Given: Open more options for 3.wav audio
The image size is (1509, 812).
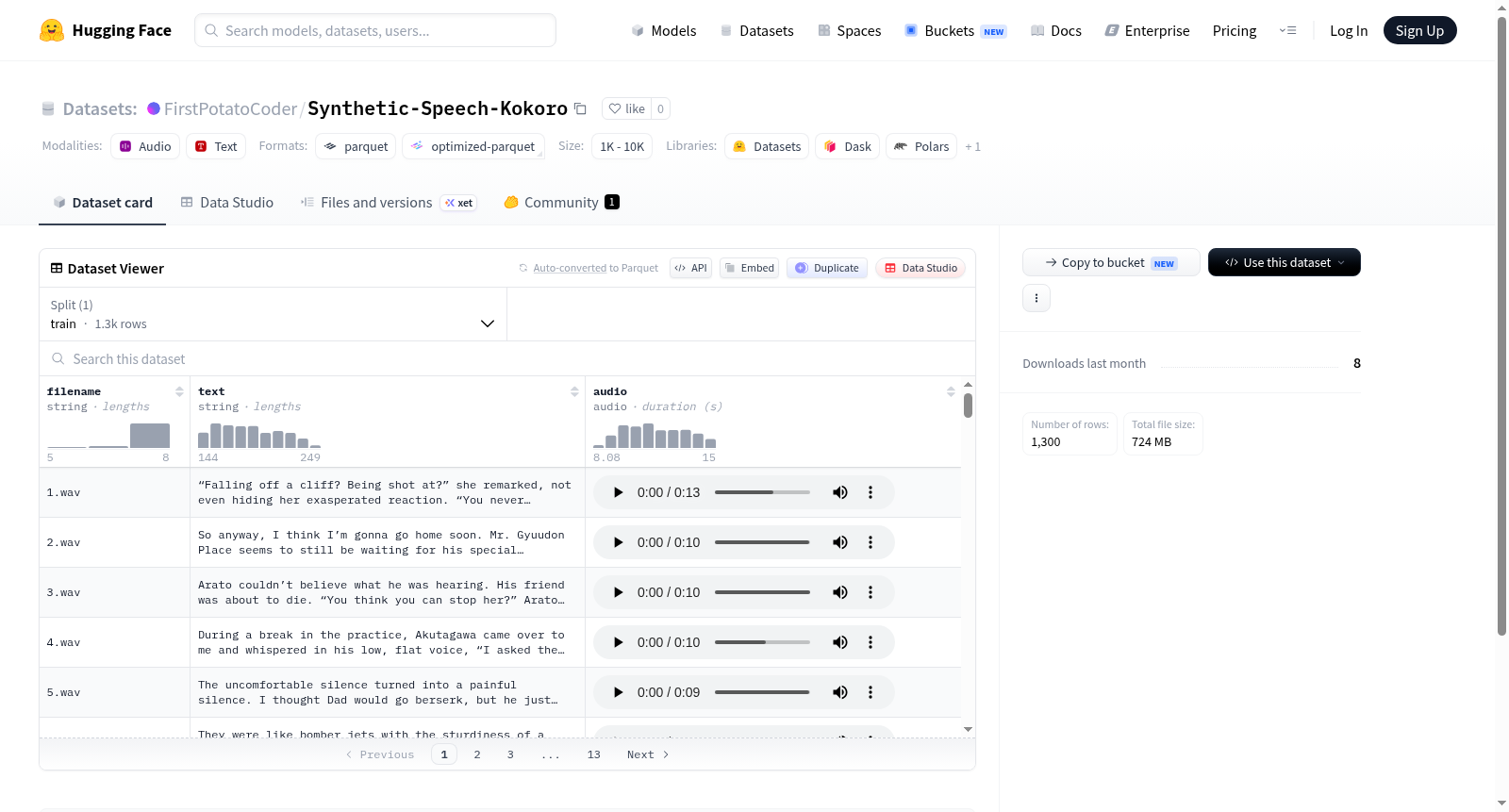Looking at the screenshot, I should [871, 592].
